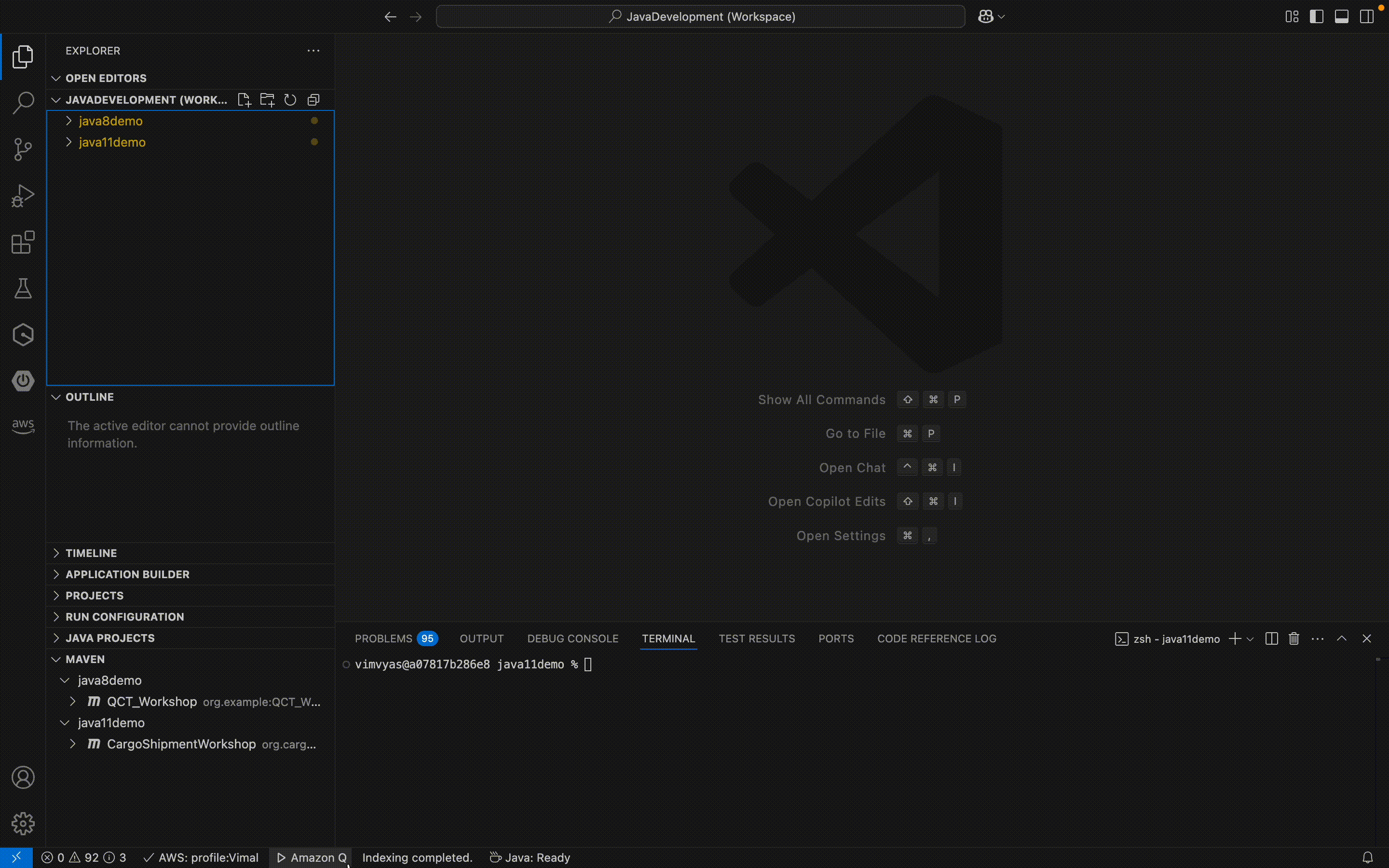The height and width of the screenshot is (868, 1389).
Task: Click Amazon Q in status bar
Action: pyautogui.click(x=312, y=857)
